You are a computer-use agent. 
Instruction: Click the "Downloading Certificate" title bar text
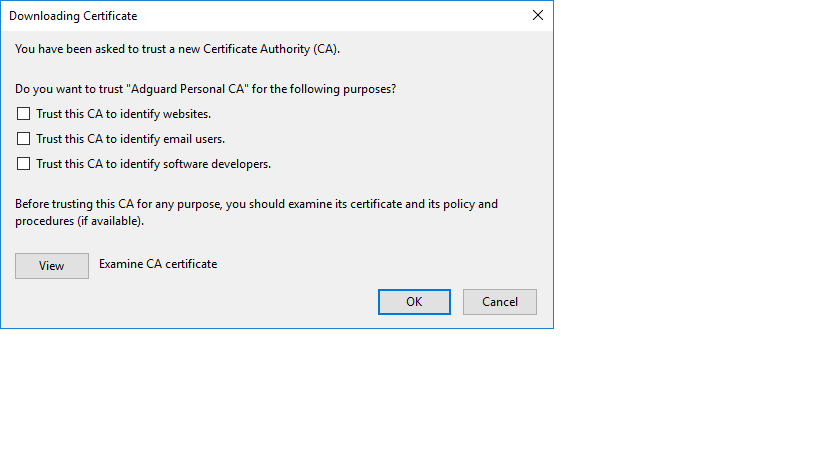(x=73, y=16)
